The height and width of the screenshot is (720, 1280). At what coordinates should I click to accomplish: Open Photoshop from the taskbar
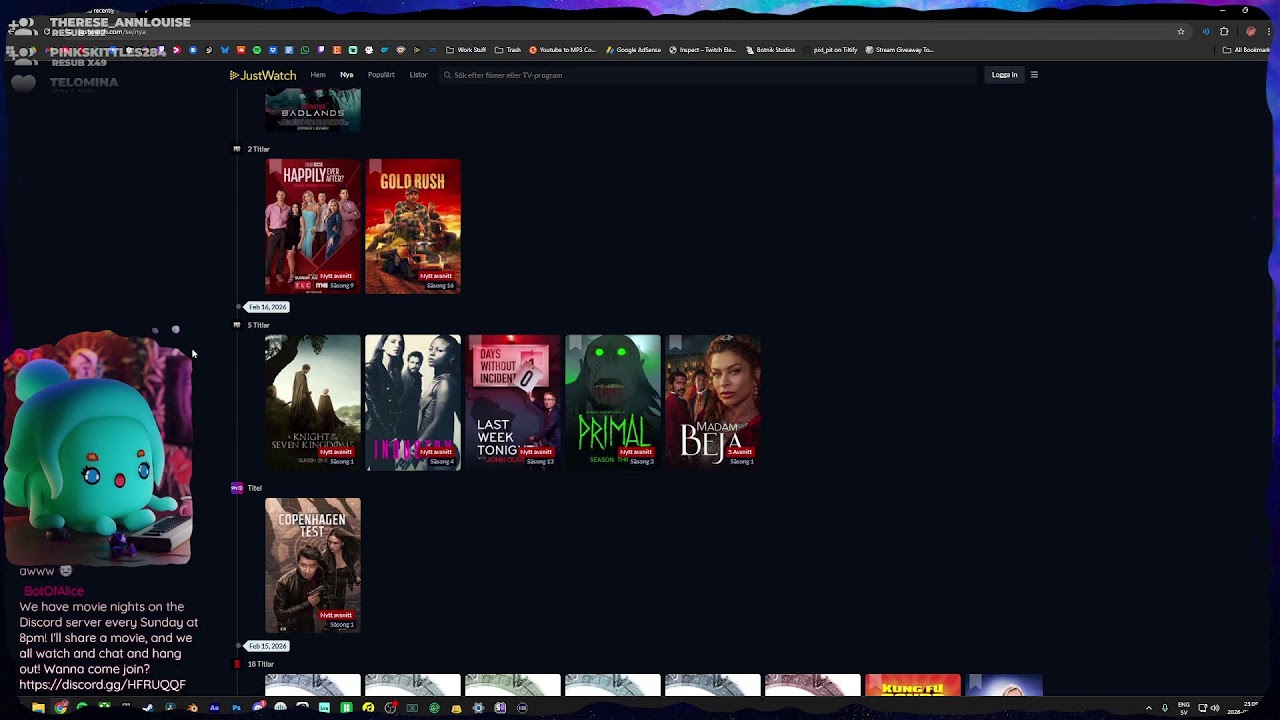[x=236, y=708]
